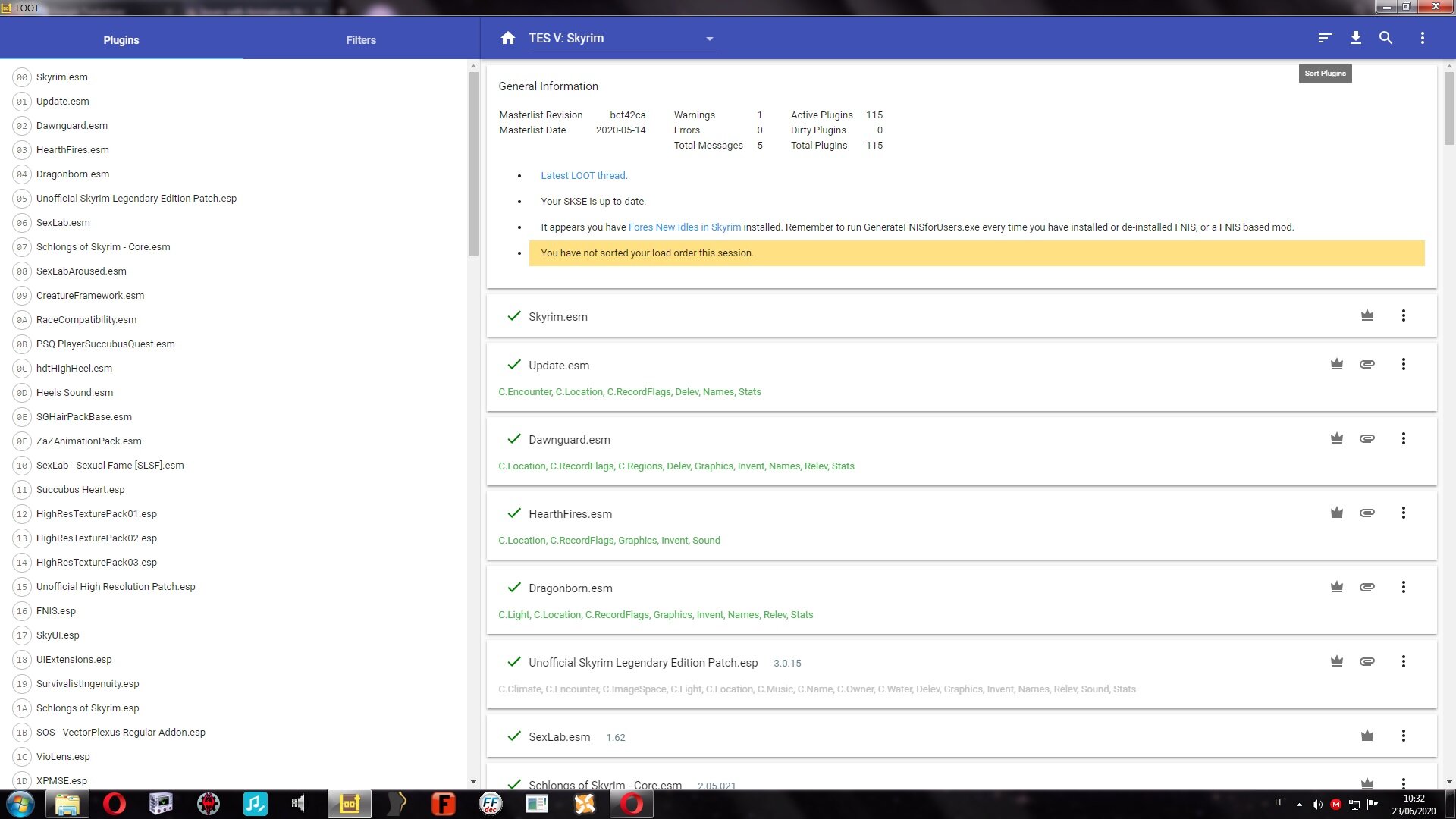Open the three-dot menu for HearthFires.esm card

coord(1404,513)
